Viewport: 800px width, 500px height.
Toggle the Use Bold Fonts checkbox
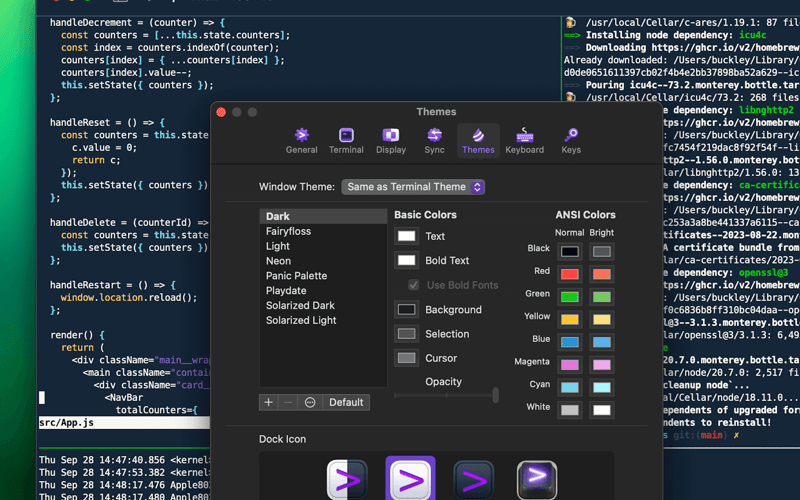[x=413, y=285]
